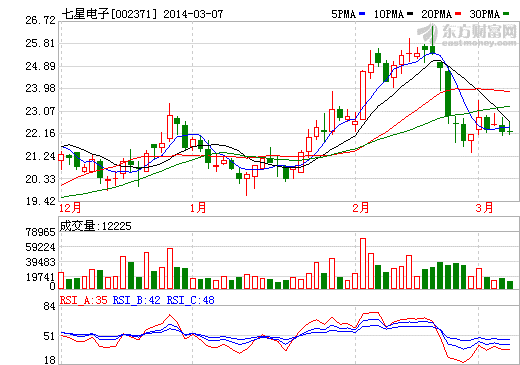The image size is (520, 365).
Task: Click the 25.81 price axis label
Action: pyautogui.click(x=40, y=43)
